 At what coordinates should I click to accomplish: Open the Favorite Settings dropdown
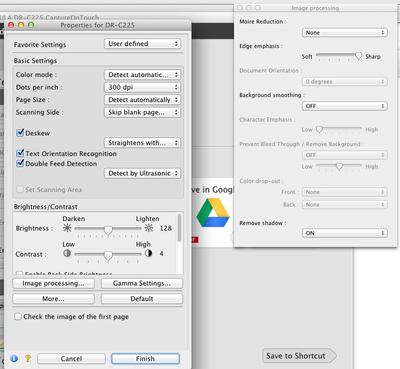point(142,44)
